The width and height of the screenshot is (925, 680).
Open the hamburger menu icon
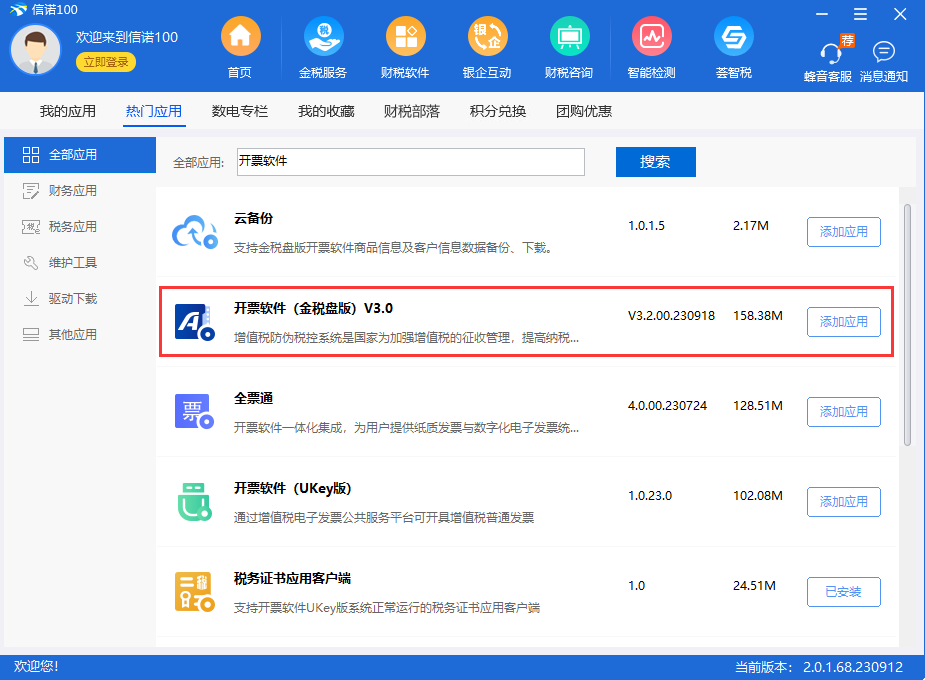860,14
